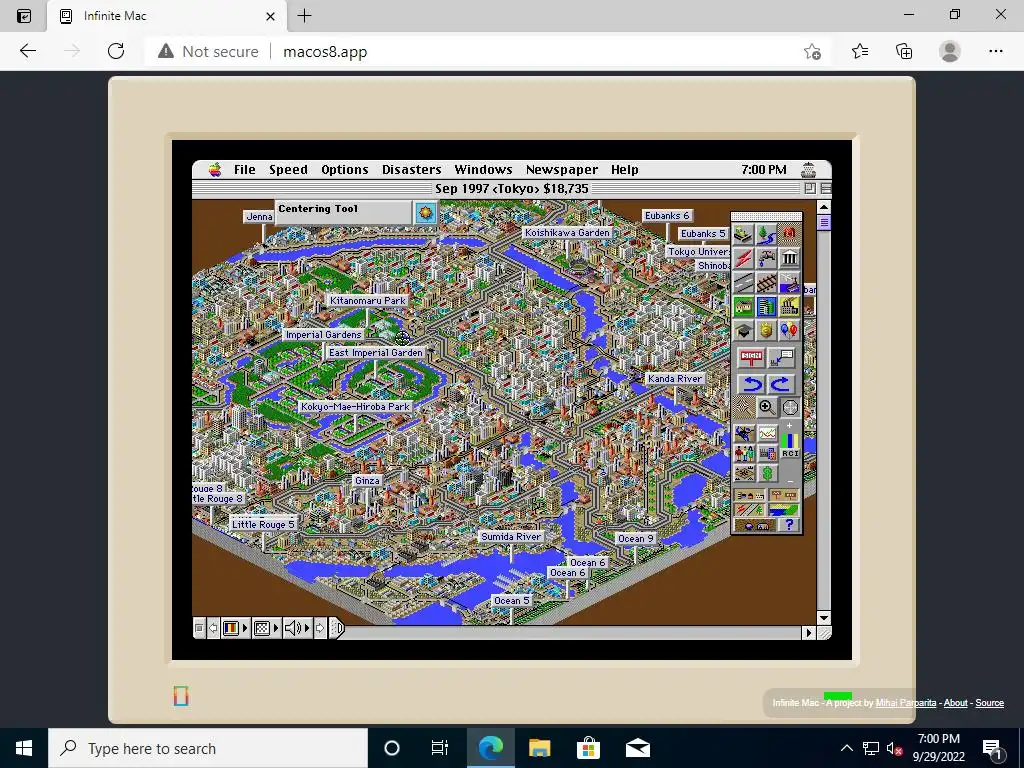1024x768 pixels.
Task: Click the Zoom in magnifier
Action: [767, 408]
